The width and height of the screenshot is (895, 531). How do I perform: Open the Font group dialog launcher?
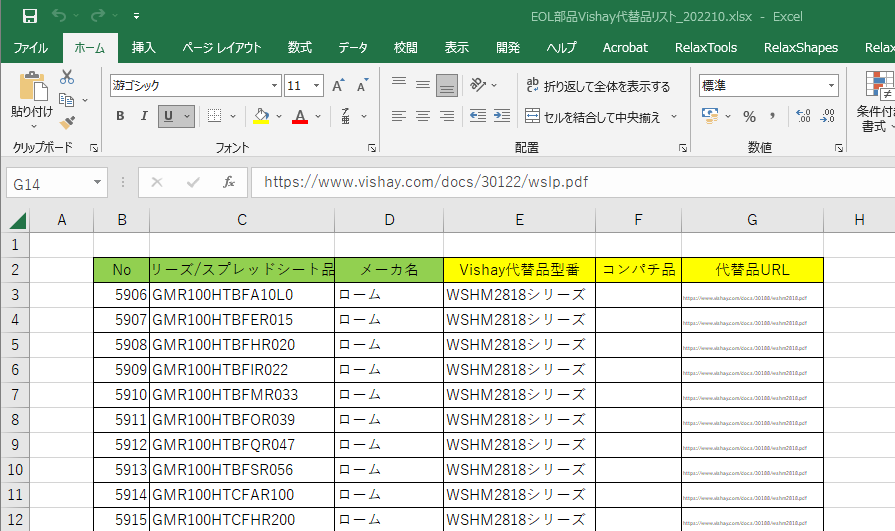pos(372,148)
